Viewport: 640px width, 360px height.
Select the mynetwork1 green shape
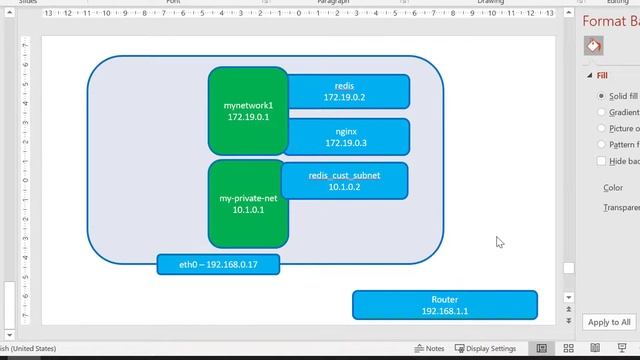click(x=248, y=111)
